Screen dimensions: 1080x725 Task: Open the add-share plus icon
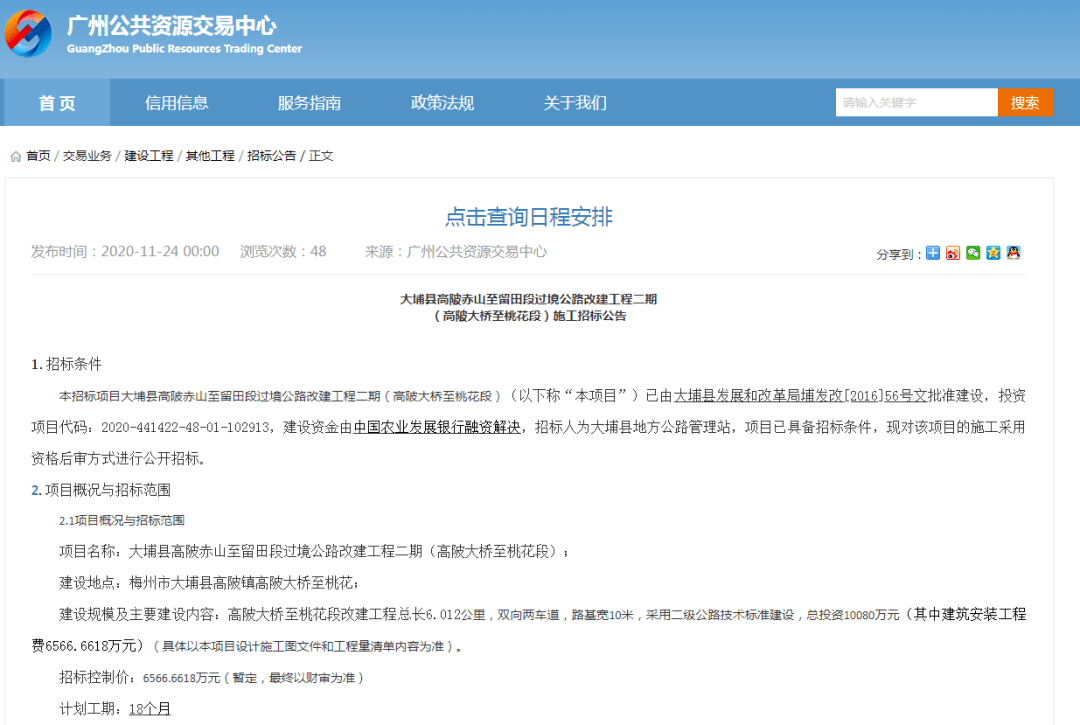click(x=932, y=253)
